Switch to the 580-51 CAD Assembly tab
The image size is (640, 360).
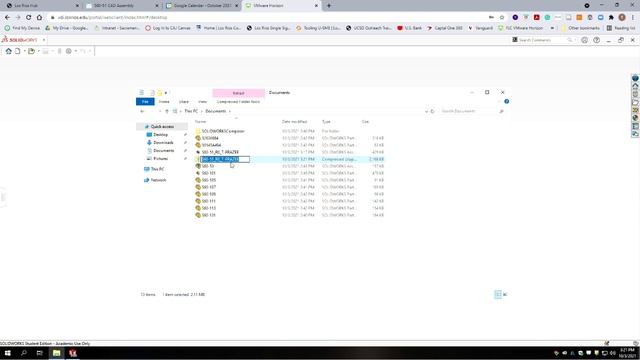[x=122, y=6]
